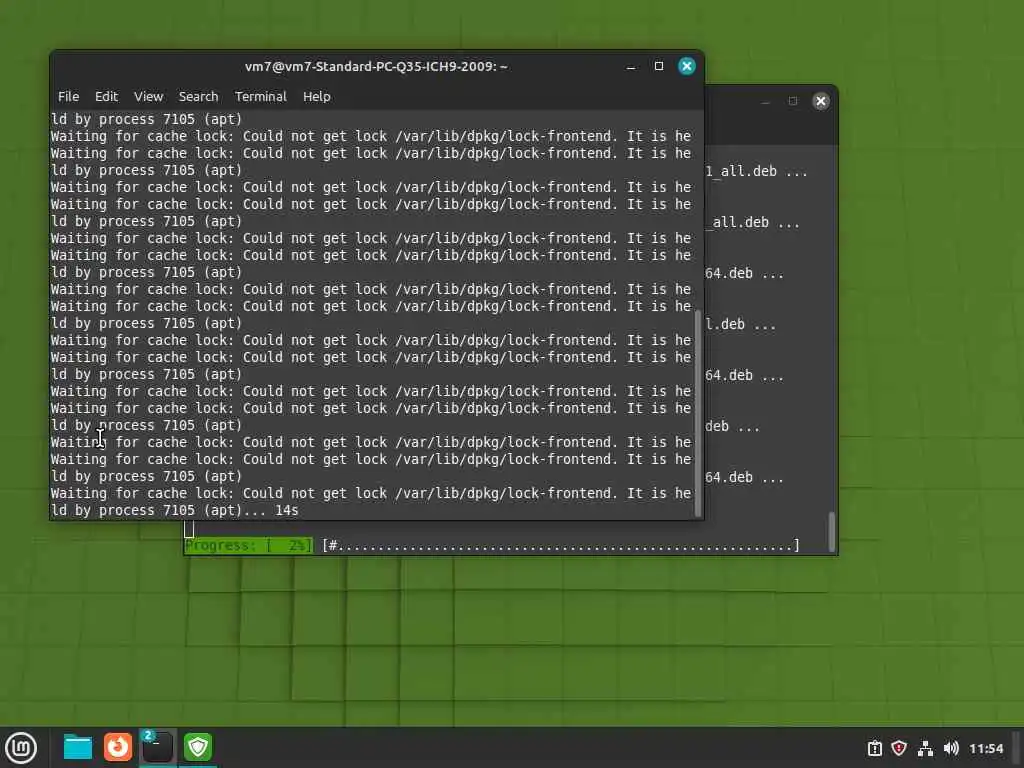Open the View menu

point(148,97)
